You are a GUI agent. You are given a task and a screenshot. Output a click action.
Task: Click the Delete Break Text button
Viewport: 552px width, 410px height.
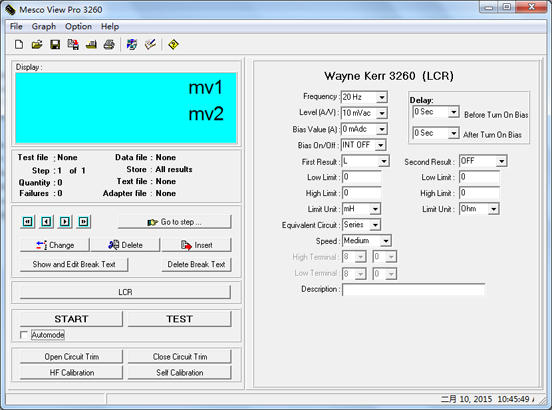click(x=196, y=264)
